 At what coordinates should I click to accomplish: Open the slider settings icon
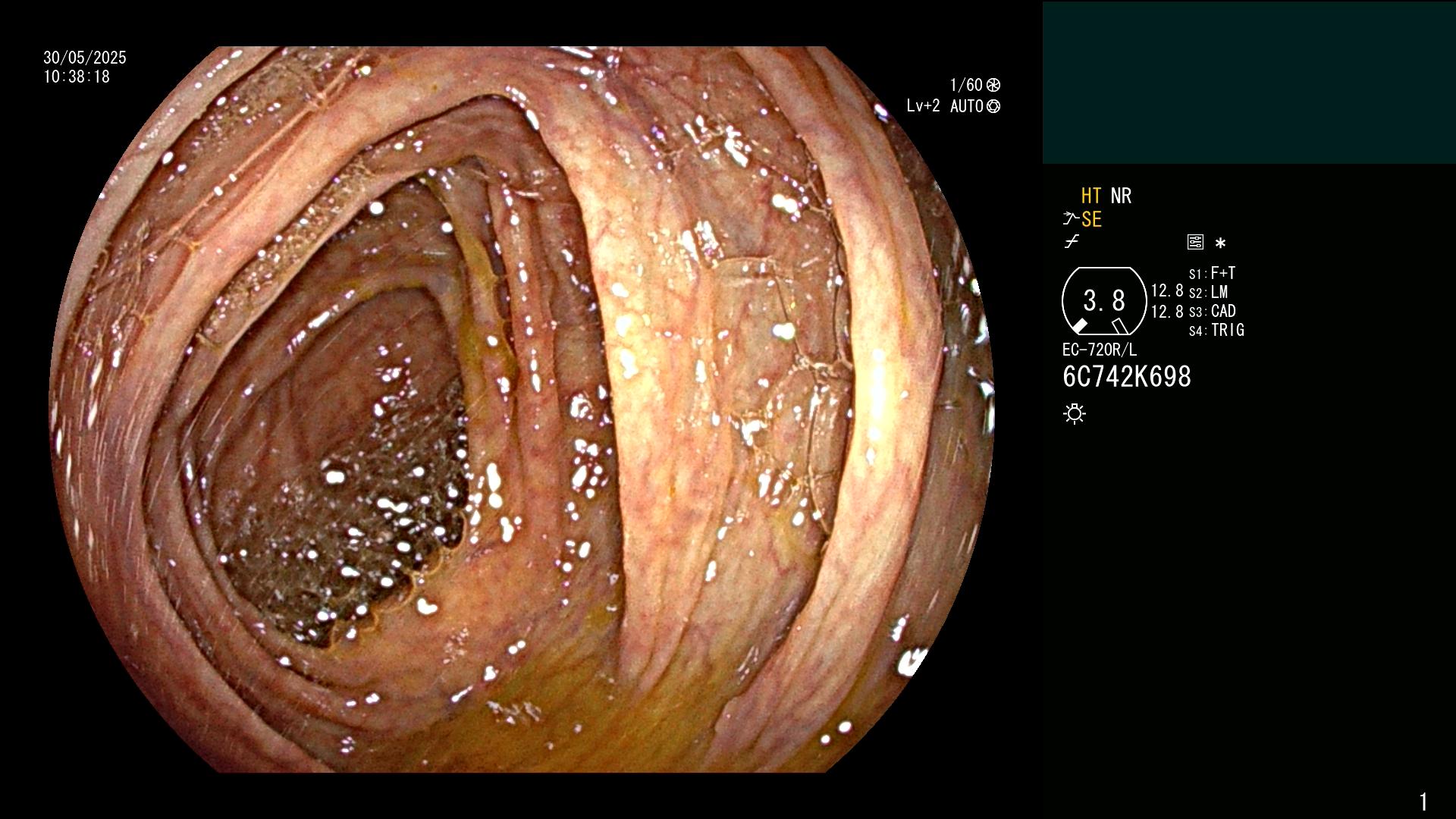coord(1195,243)
